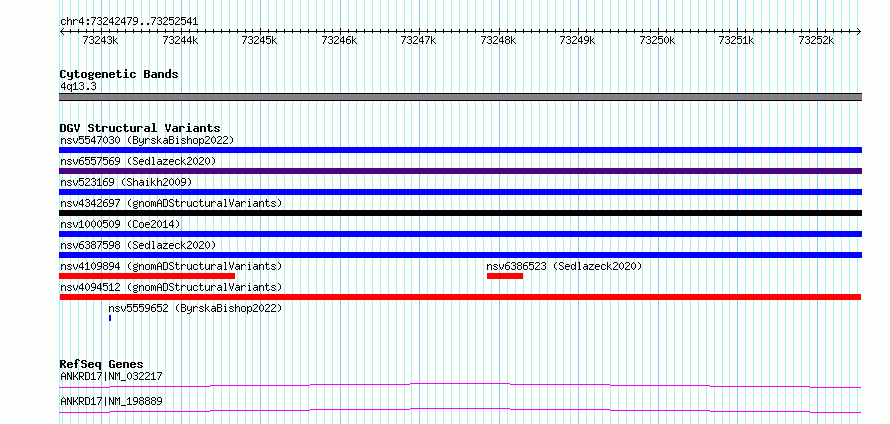Open variant label nsv1000509 (Coe2014)
The height and width of the screenshot is (424, 890).
click(120, 224)
